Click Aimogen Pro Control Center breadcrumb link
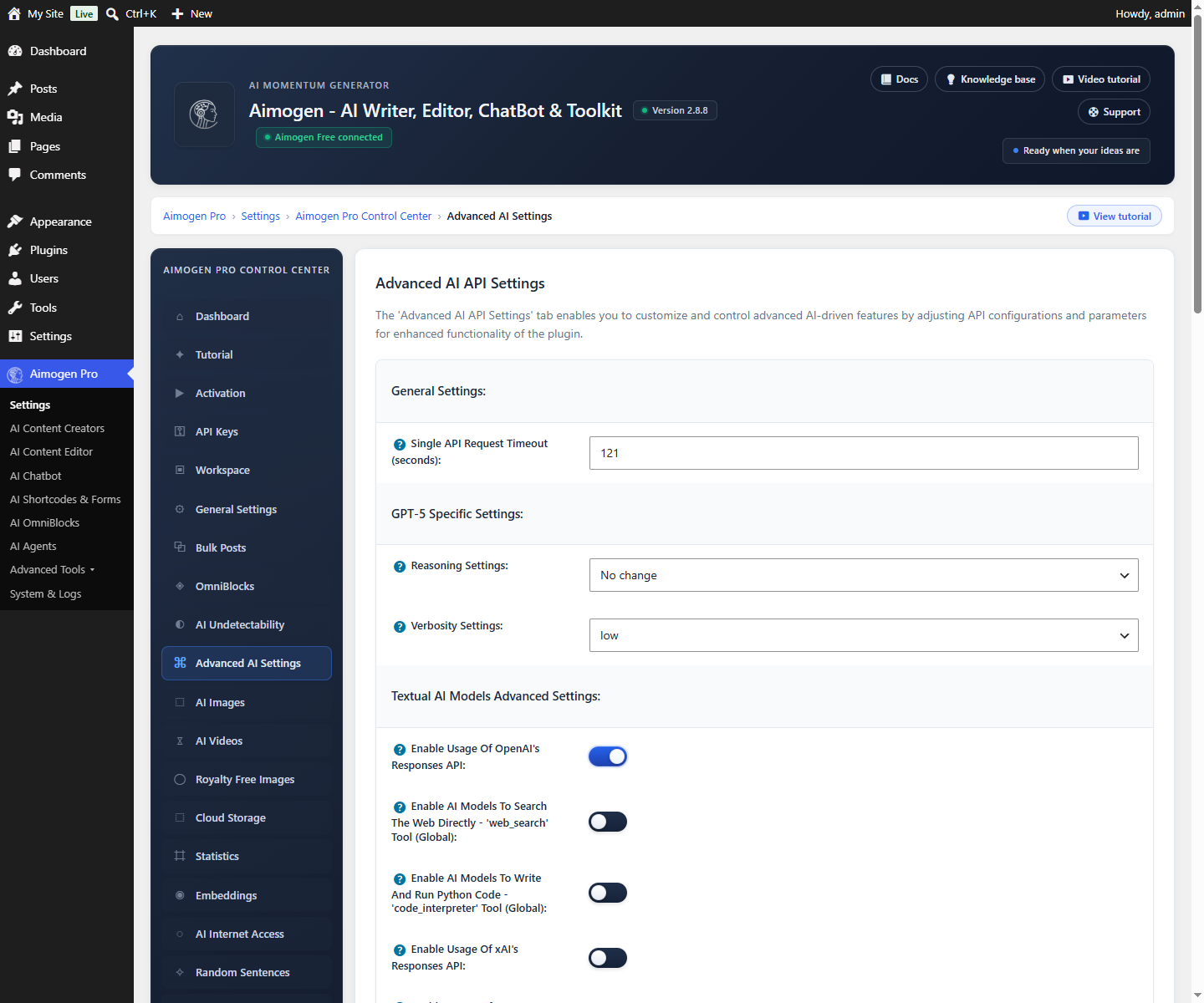Viewport: 1204px width, 1003px height. point(364,216)
